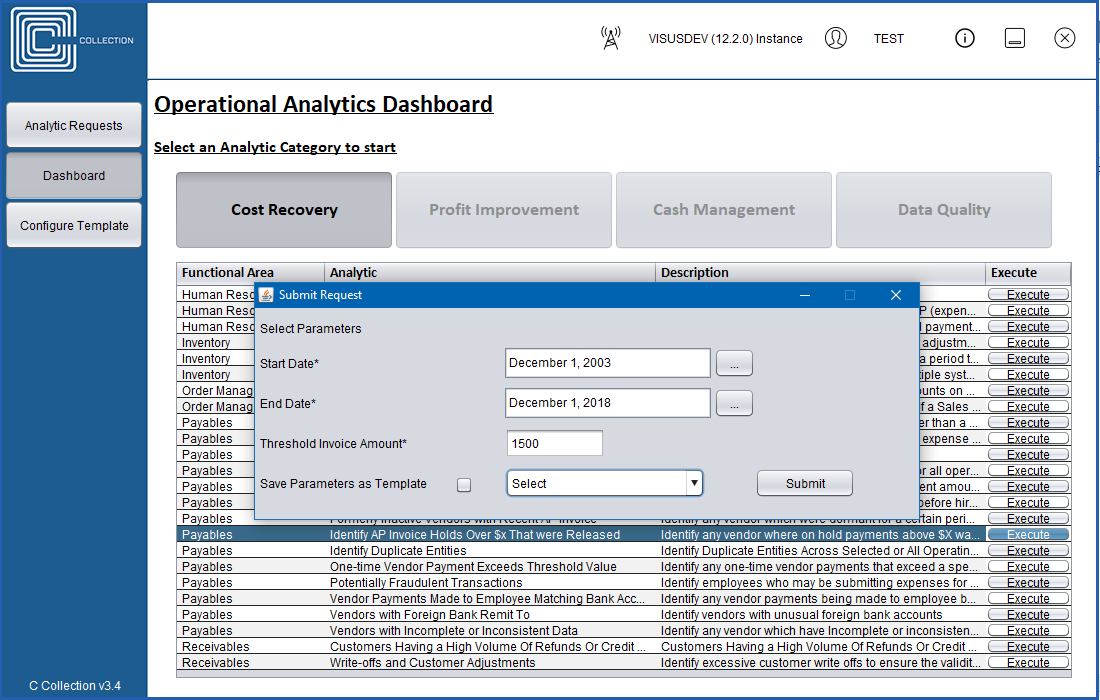Minimize the Submit Request dialog
Image resolution: width=1100 pixels, height=700 pixels.
(x=805, y=295)
